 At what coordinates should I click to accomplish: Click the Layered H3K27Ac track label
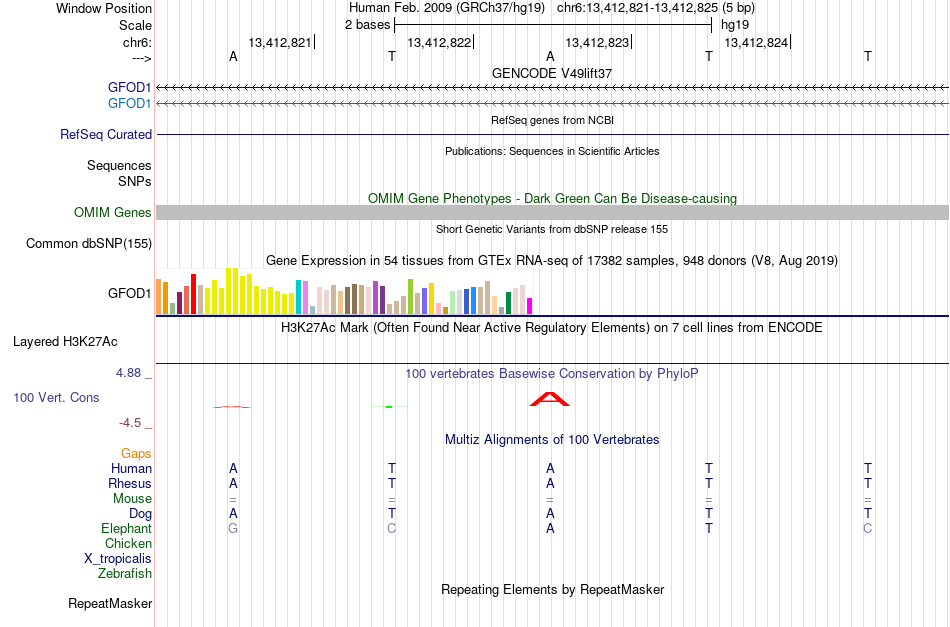[65, 342]
